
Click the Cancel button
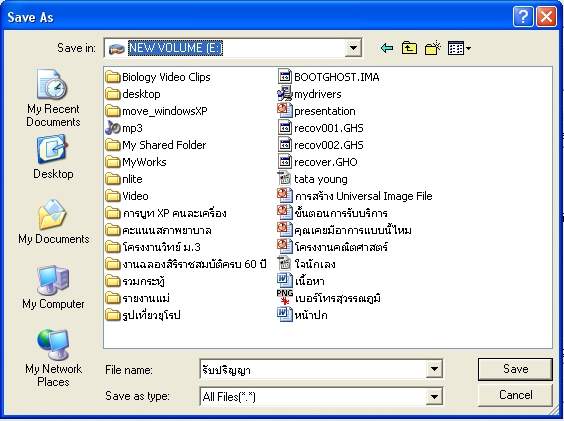515,395
